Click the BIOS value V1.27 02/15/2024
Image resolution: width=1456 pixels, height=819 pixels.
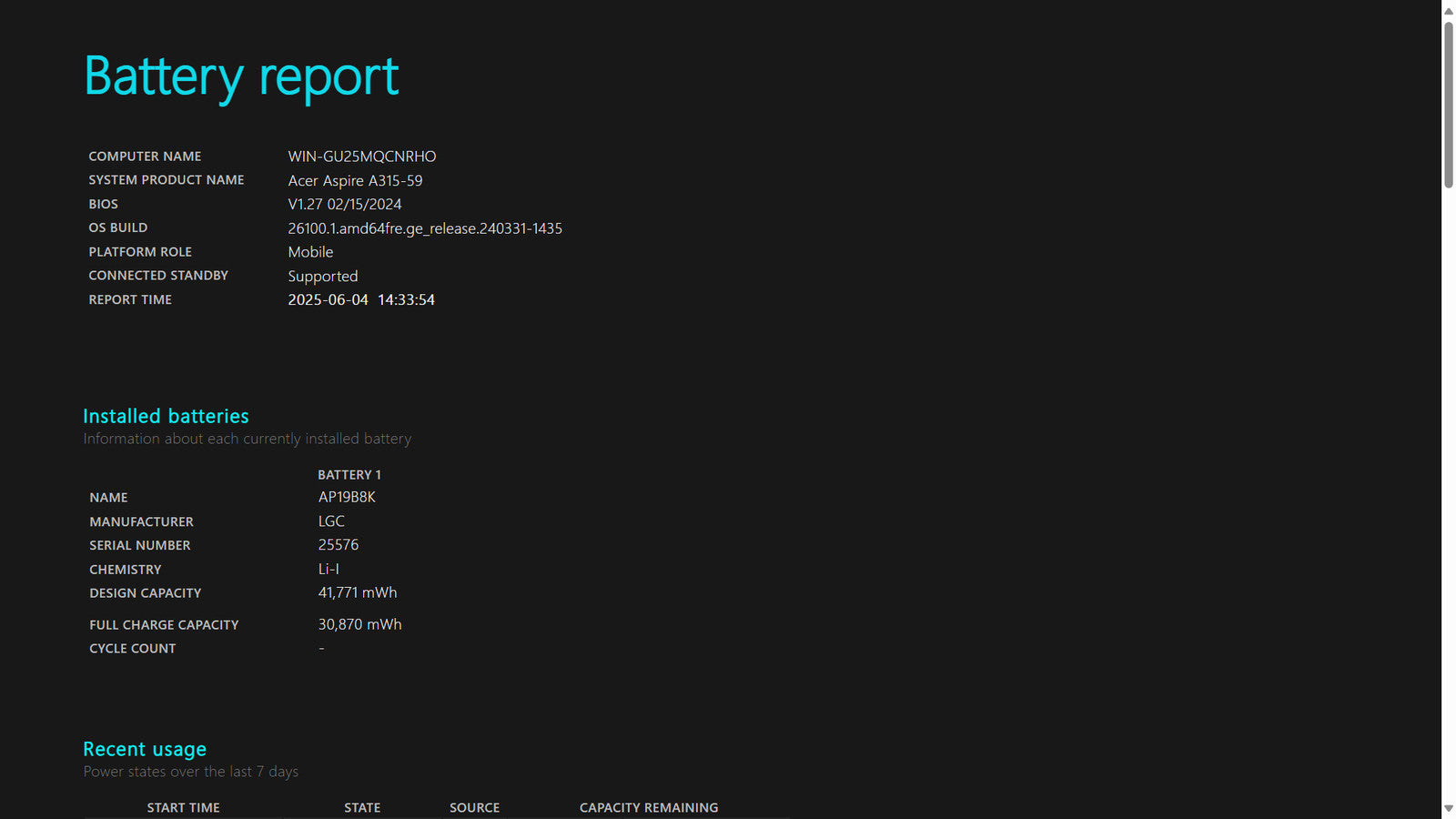coord(345,204)
